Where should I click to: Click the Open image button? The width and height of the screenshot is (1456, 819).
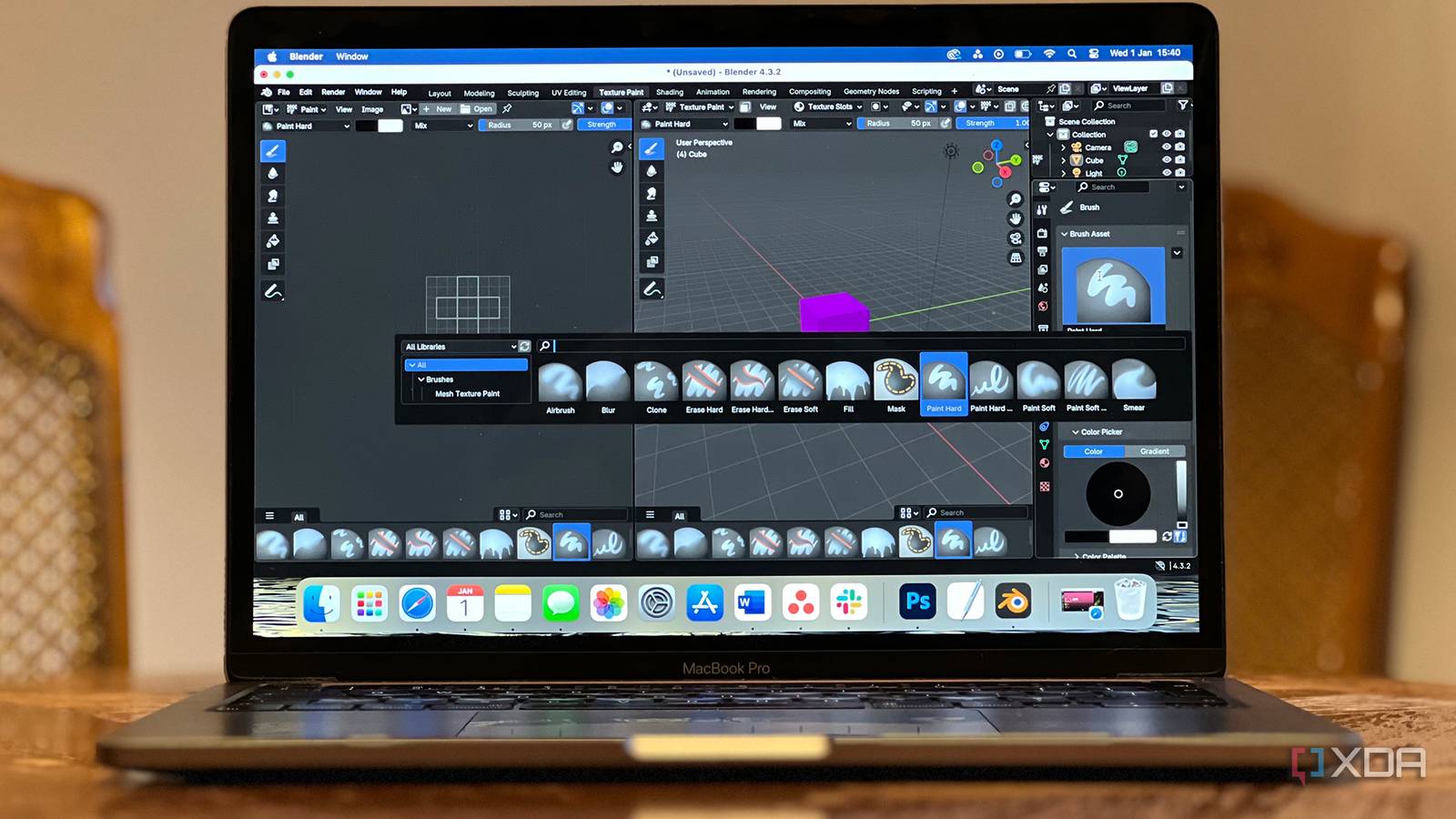[x=478, y=109]
